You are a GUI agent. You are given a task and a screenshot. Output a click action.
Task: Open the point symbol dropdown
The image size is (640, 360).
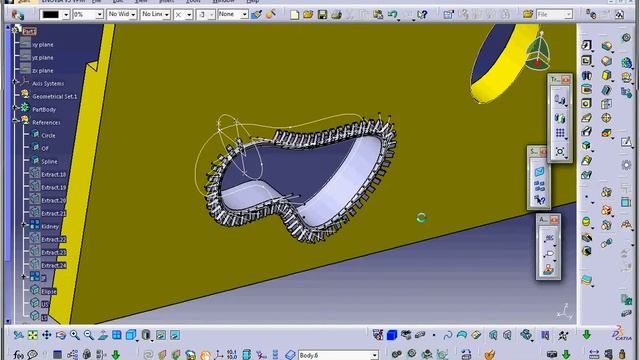(189, 15)
